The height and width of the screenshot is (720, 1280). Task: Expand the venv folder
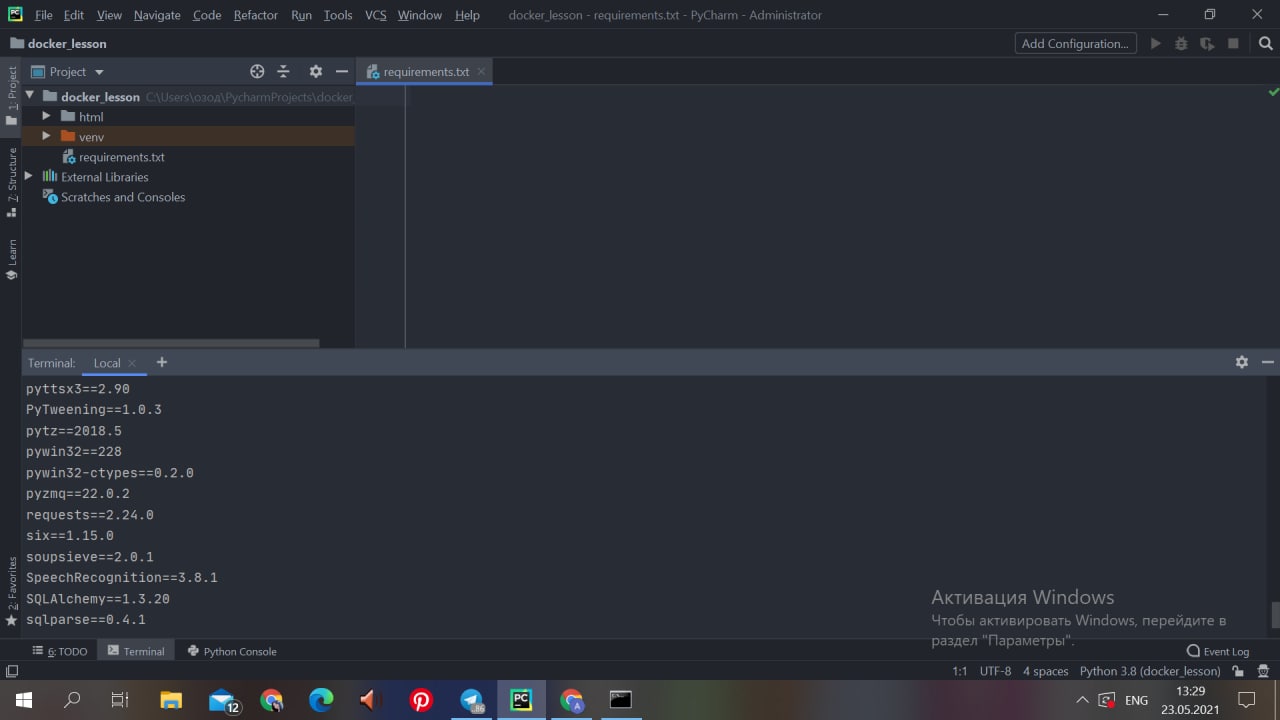coord(46,136)
